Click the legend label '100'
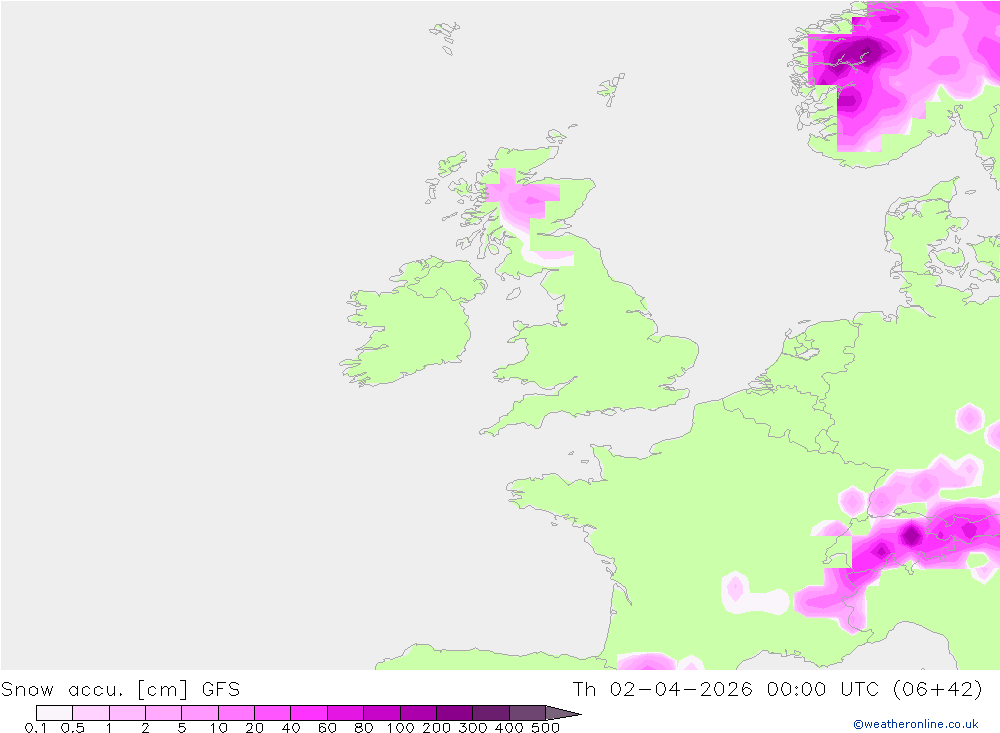The width and height of the screenshot is (1000, 733). click(x=401, y=728)
